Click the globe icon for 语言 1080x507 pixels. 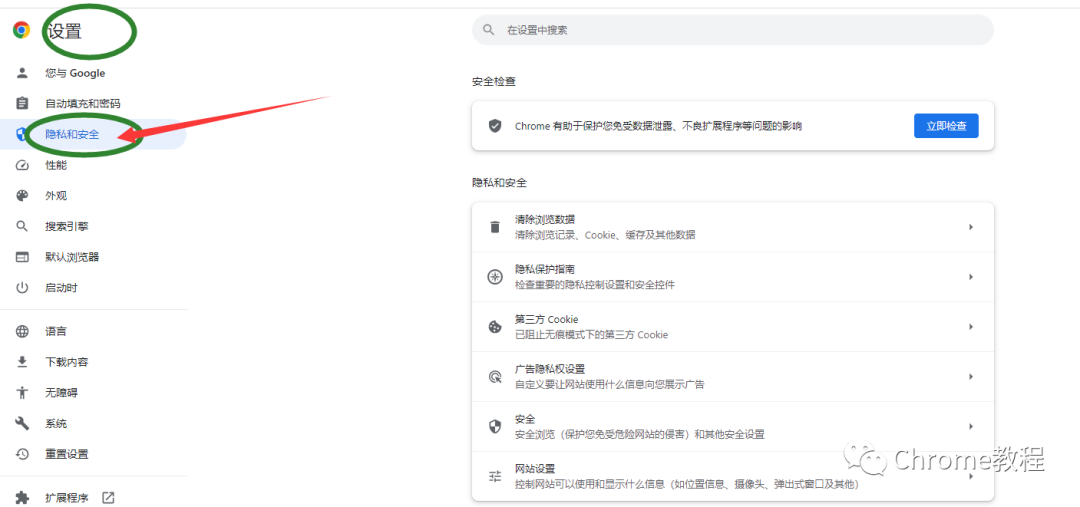(x=22, y=331)
